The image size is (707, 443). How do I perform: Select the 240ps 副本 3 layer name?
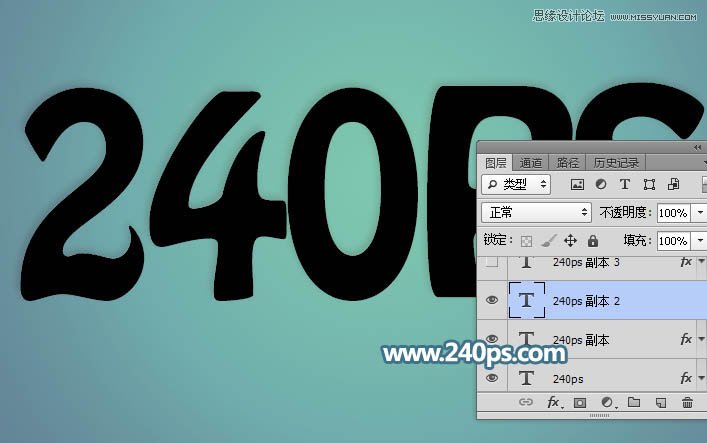point(586,262)
